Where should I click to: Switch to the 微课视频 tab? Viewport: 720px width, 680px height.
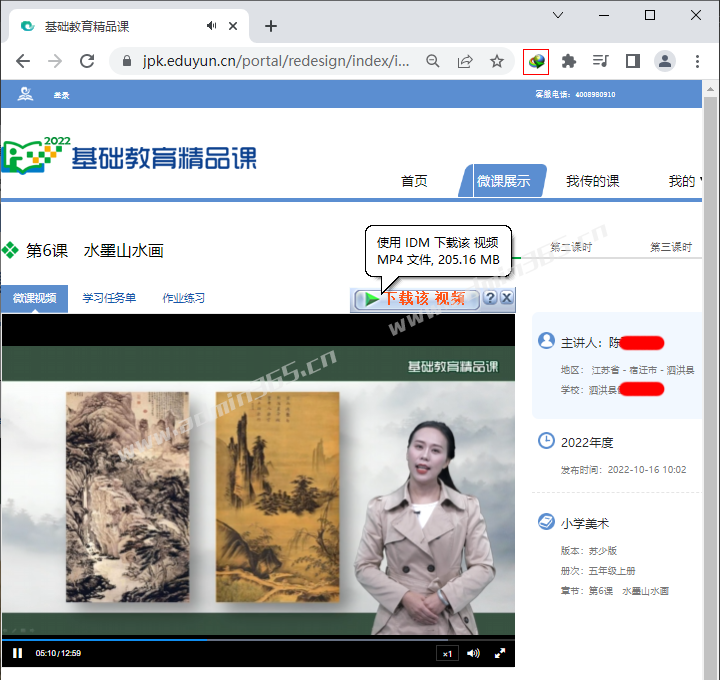point(34,298)
